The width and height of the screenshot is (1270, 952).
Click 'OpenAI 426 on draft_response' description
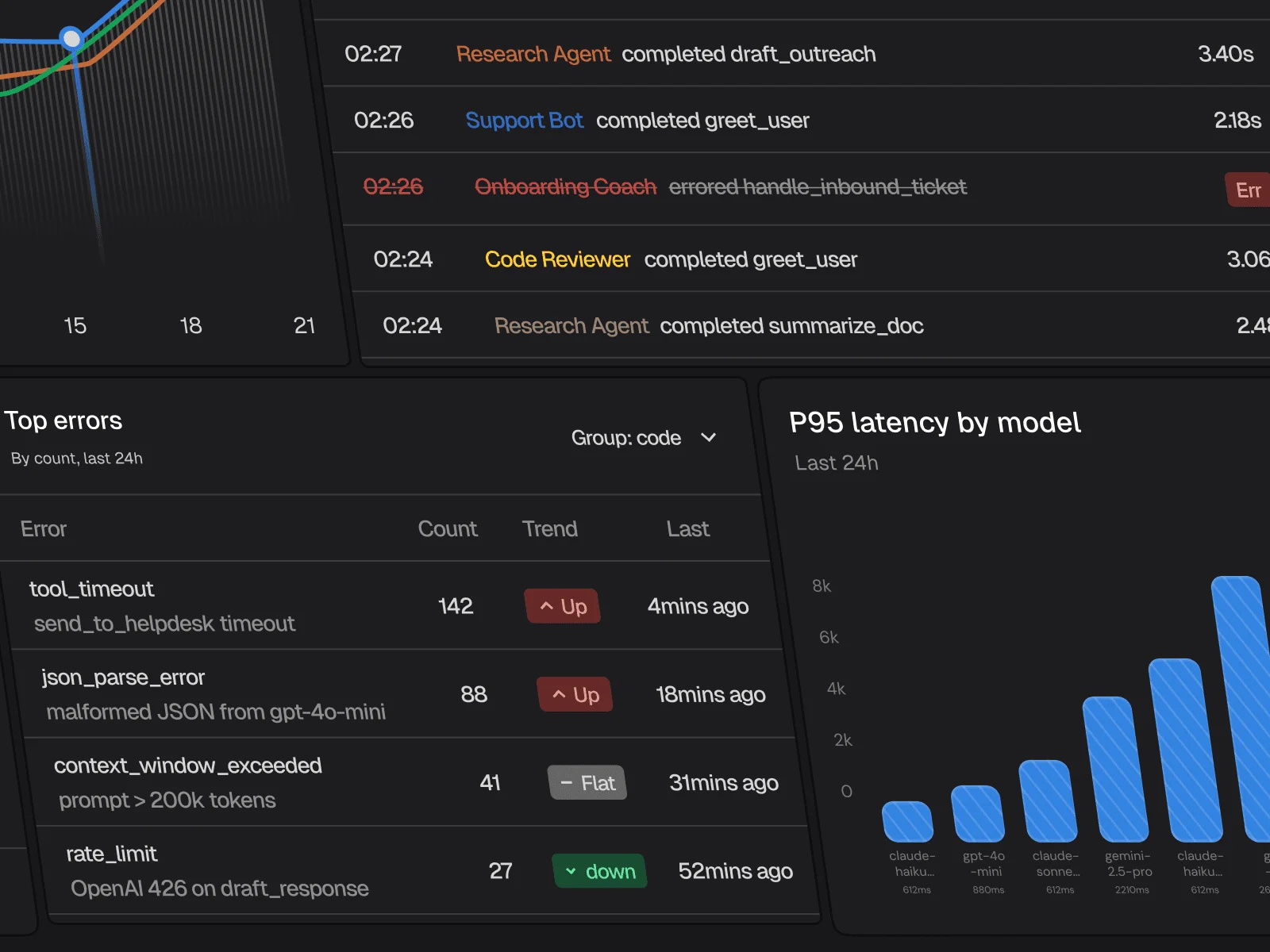click(220, 889)
